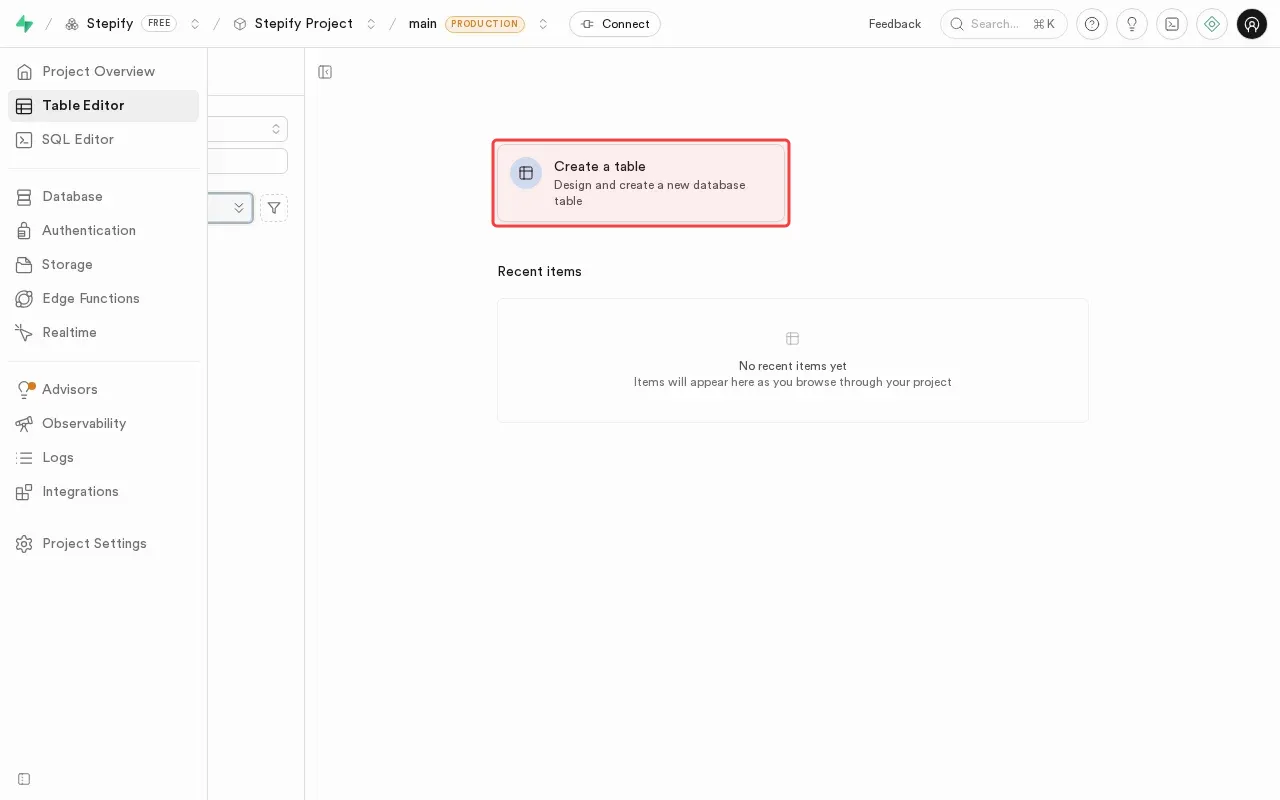The image size is (1280, 800).
Task: Click the lightbulb suggestions icon
Action: click(x=1132, y=24)
